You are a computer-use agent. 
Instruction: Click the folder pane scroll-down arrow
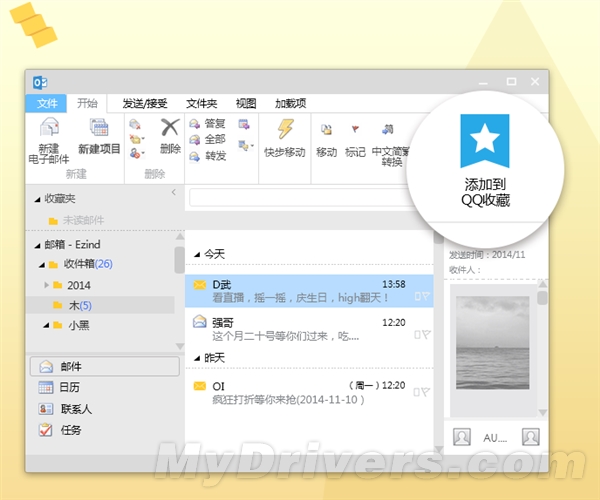click(179, 347)
